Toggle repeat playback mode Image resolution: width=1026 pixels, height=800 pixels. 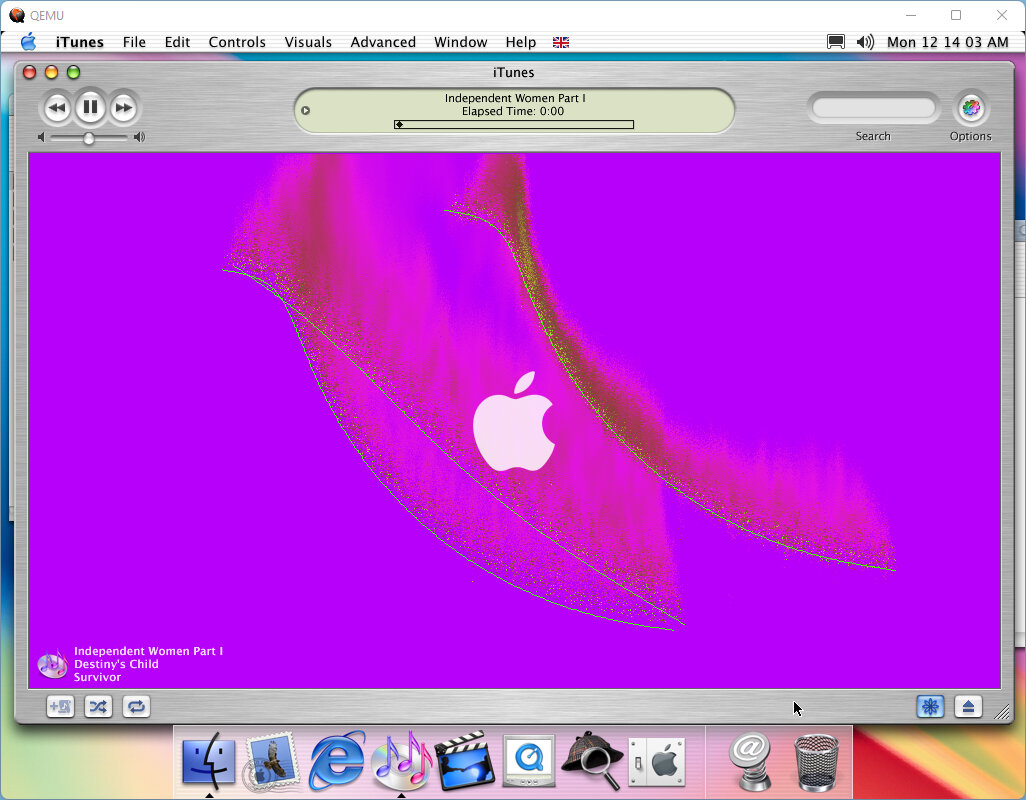click(136, 707)
